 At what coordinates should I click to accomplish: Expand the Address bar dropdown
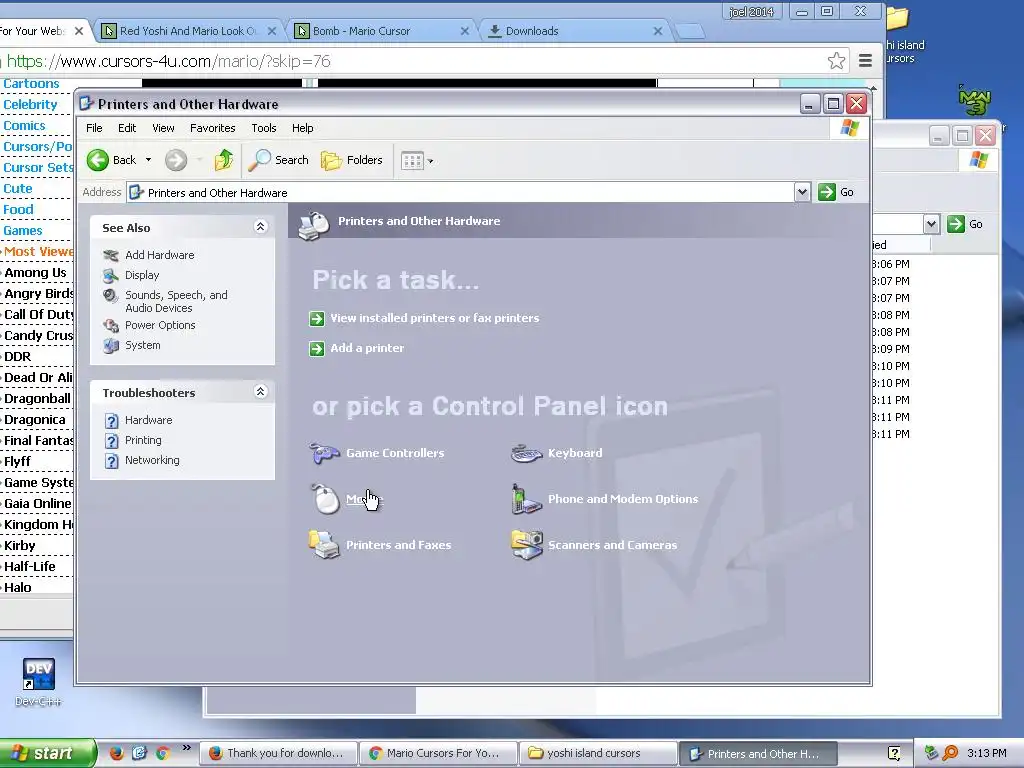(802, 192)
